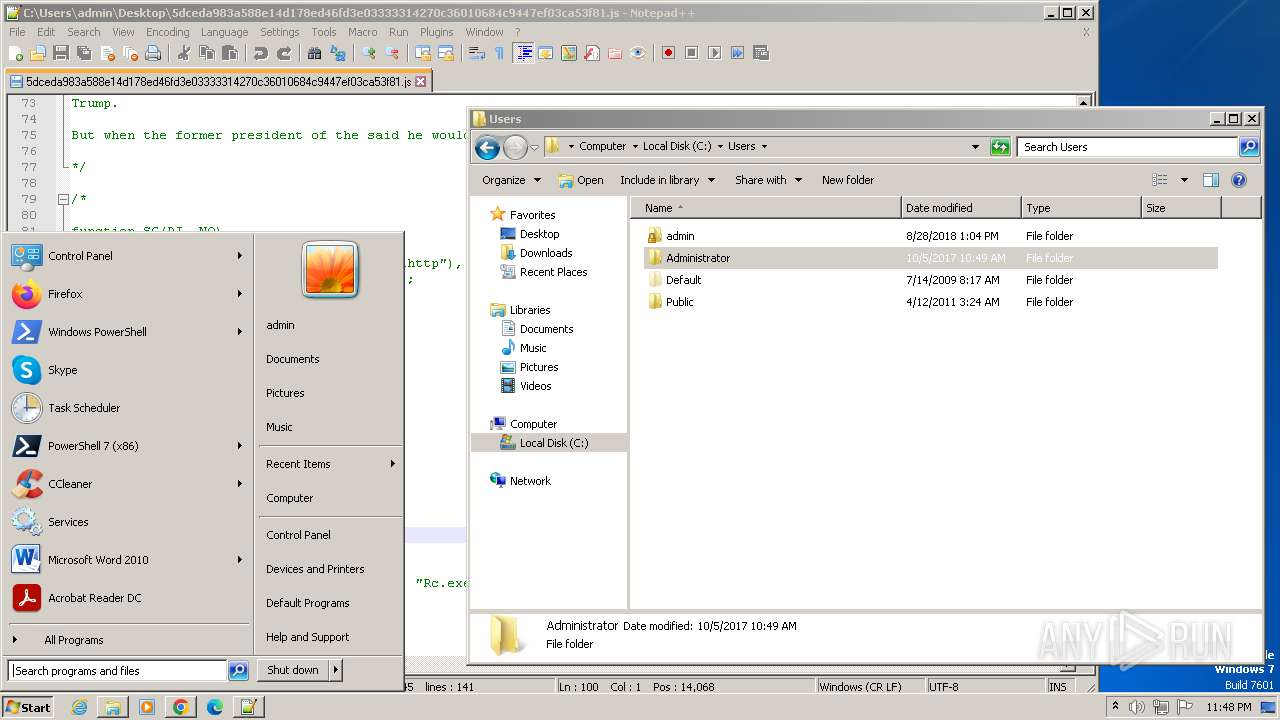Viewport: 1280px width, 720px height.
Task: Open the Plugins menu in Notepad++
Action: tap(436, 32)
